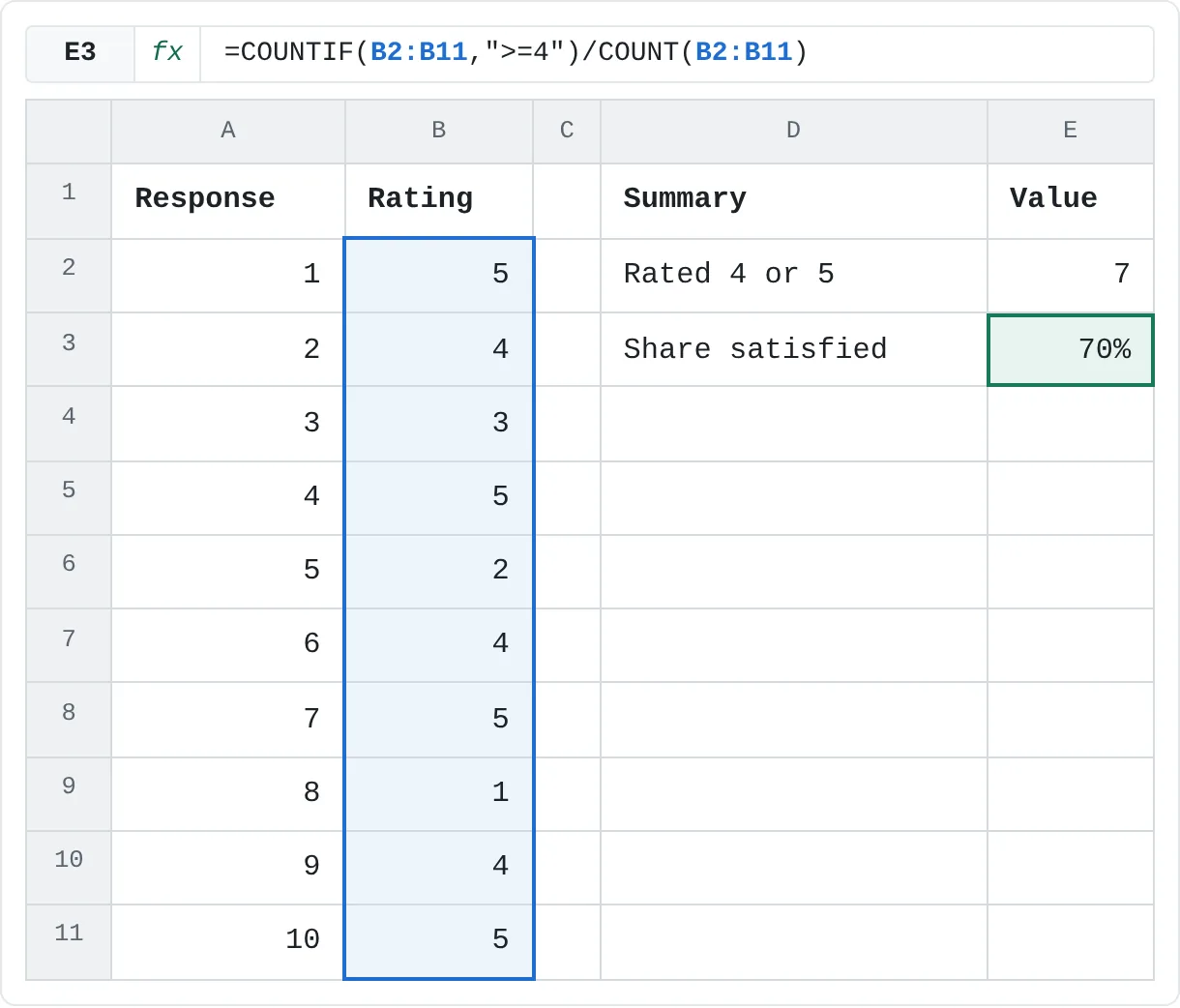Select row 11 header

click(69, 942)
